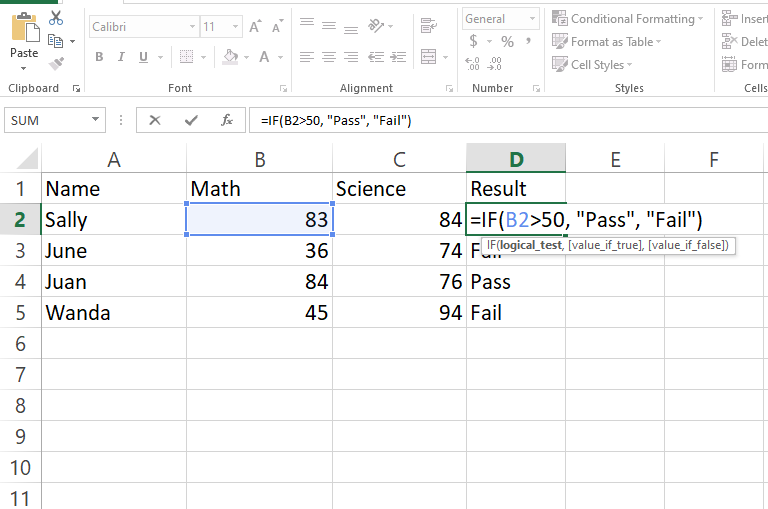The height and width of the screenshot is (509, 768).
Task: Click Top Align icon
Action: [x=307, y=24]
